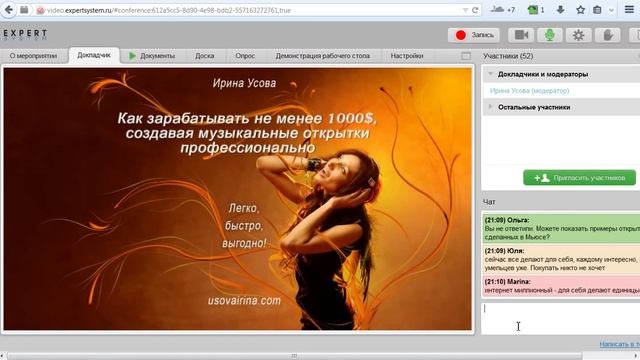Click the green extension icon with 1
This screenshot has height=360, width=640.
click(x=536, y=10)
